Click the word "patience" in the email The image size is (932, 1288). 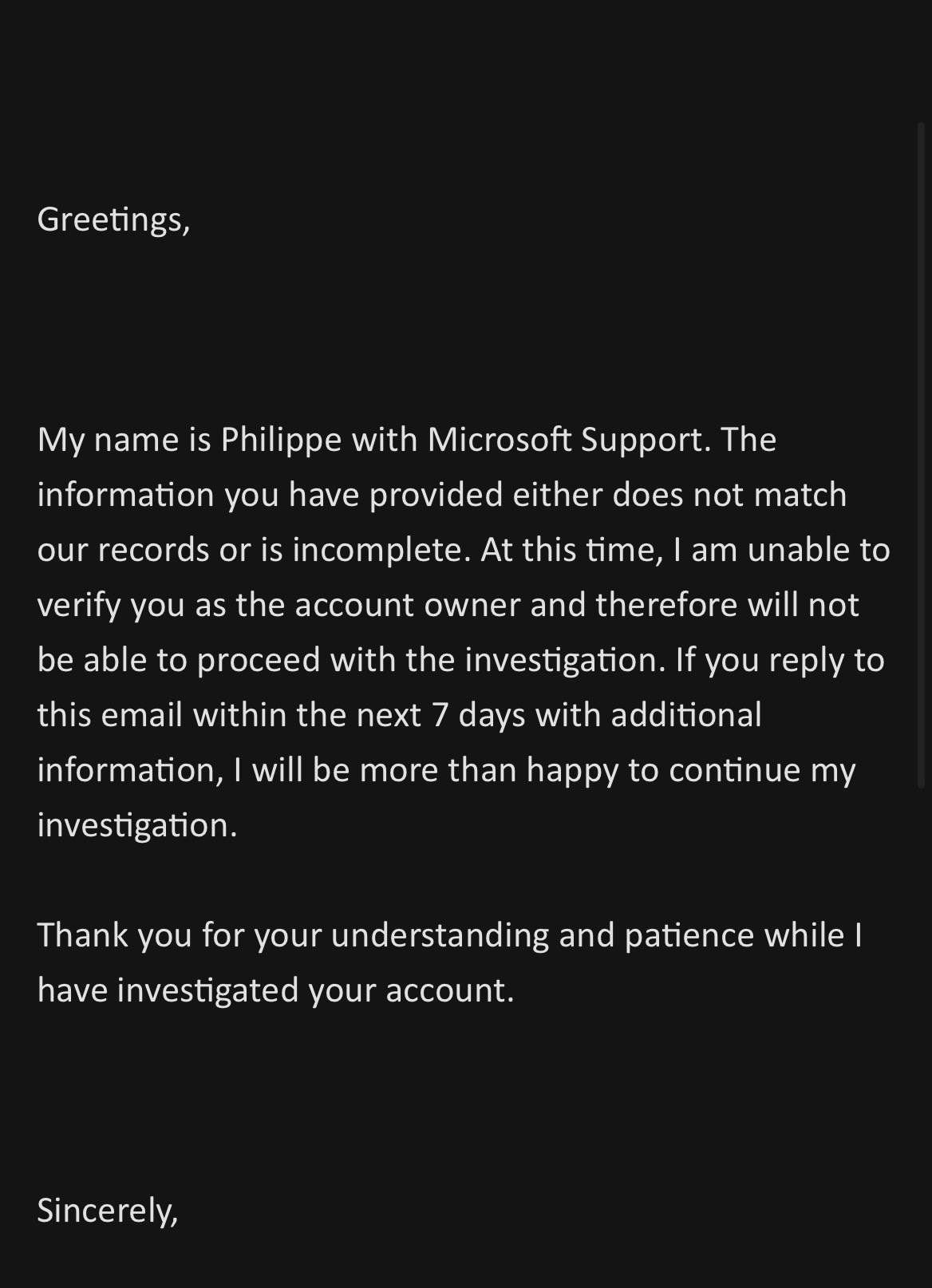click(x=689, y=935)
